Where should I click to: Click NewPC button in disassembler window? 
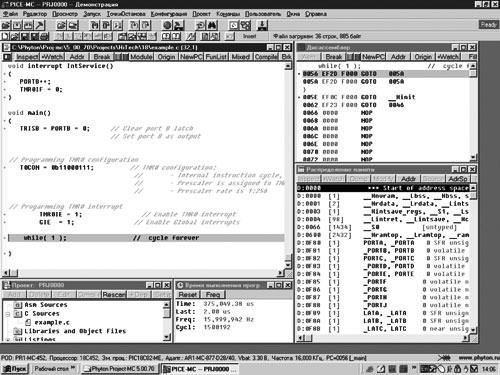pyautogui.click(x=373, y=57)
